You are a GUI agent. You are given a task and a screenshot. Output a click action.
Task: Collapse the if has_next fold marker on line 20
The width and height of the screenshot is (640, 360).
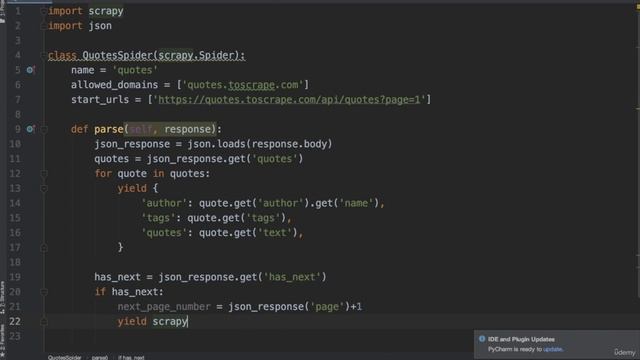[x=44, y=292]
